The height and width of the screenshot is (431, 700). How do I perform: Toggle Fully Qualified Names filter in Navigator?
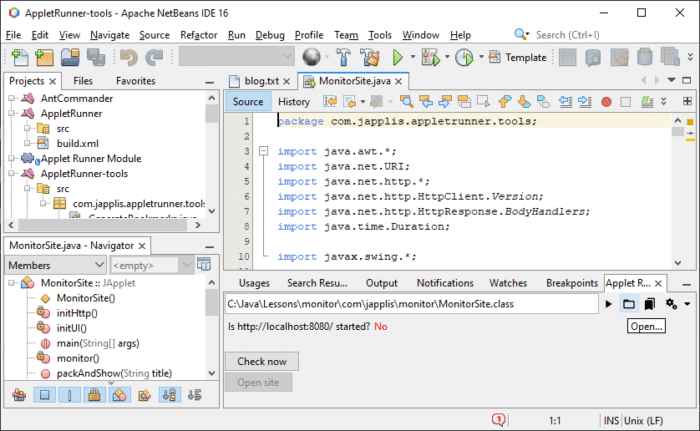(144, 395)
